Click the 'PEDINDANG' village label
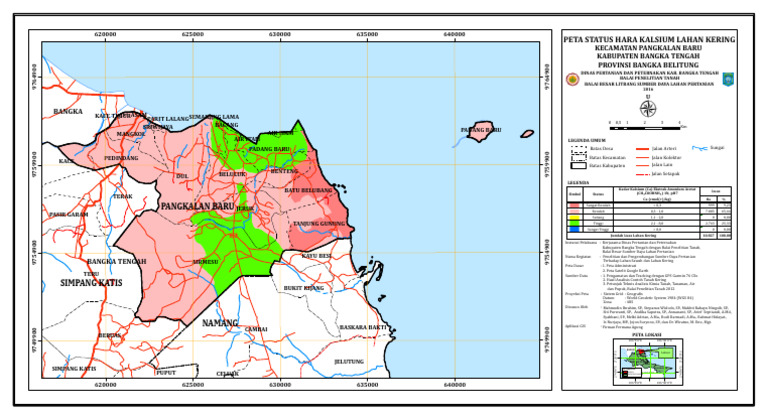The image size is (768, 419). [x=121, y=158]
